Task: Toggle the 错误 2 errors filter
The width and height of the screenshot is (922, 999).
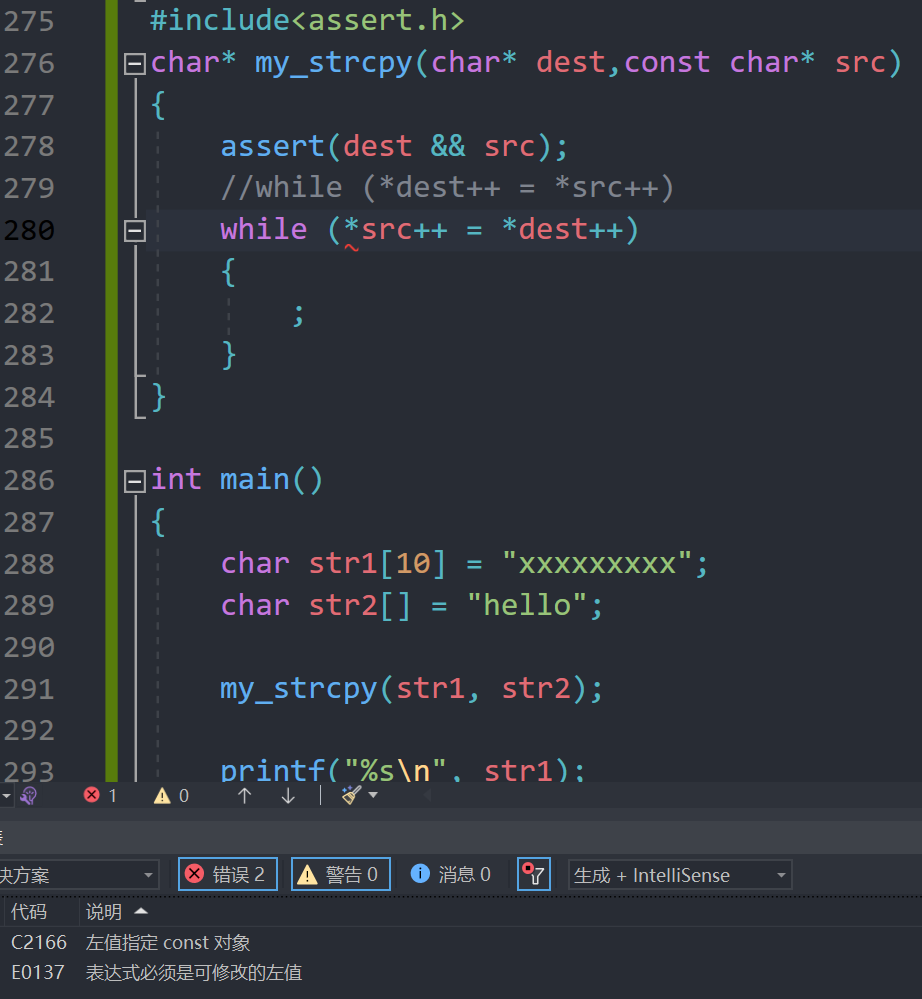Action: 227,874
